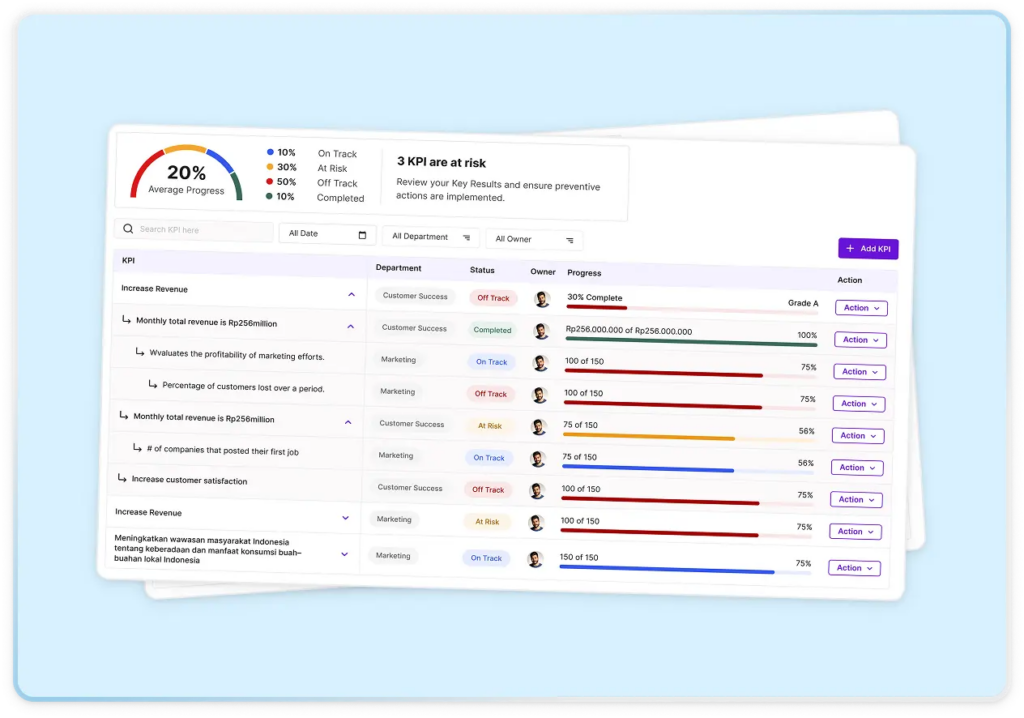
Task: Open Action dropdown for the Completed row
Action: tap(860, 340)
